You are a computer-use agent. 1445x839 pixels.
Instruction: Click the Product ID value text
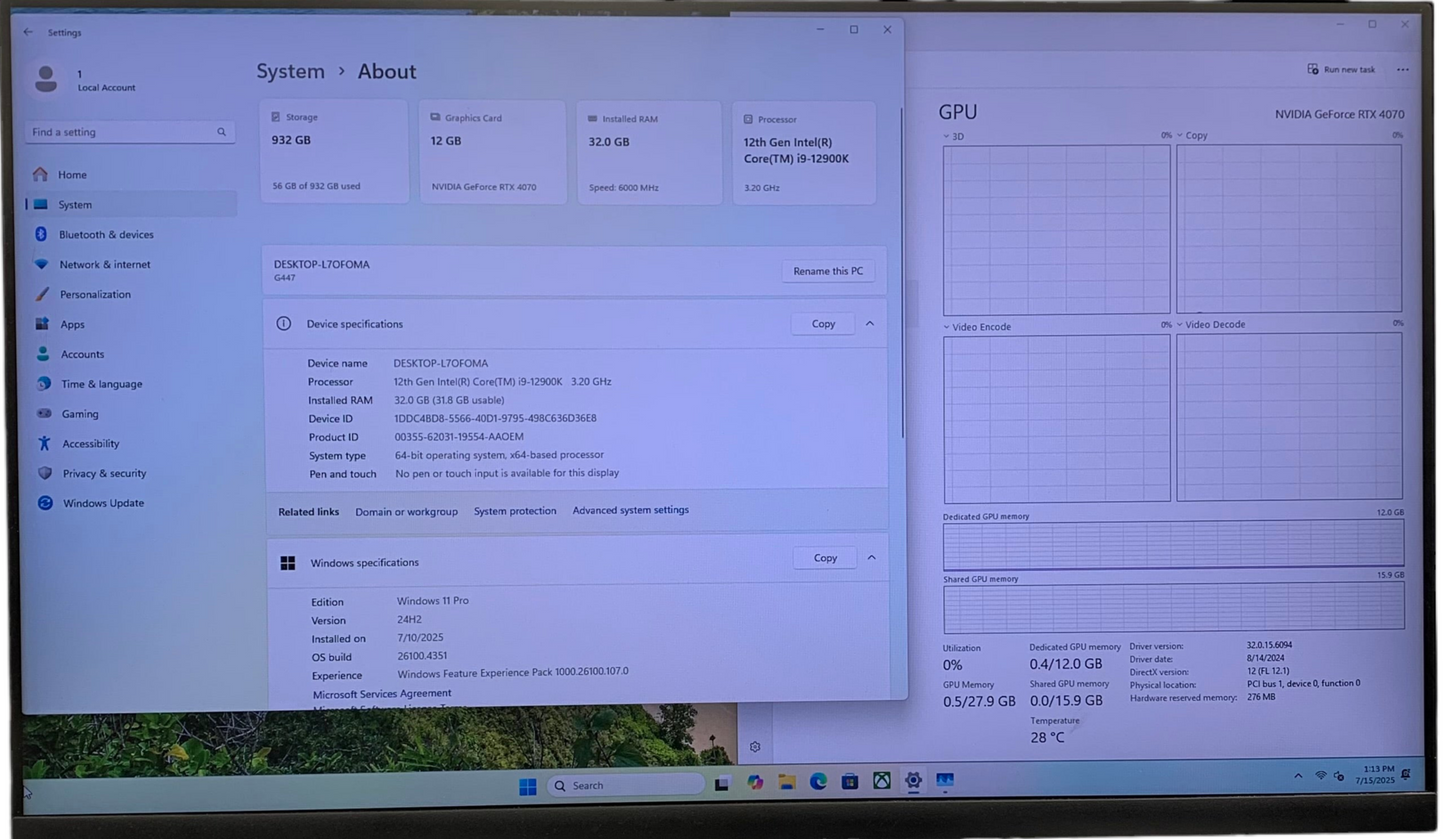(459, 437)
